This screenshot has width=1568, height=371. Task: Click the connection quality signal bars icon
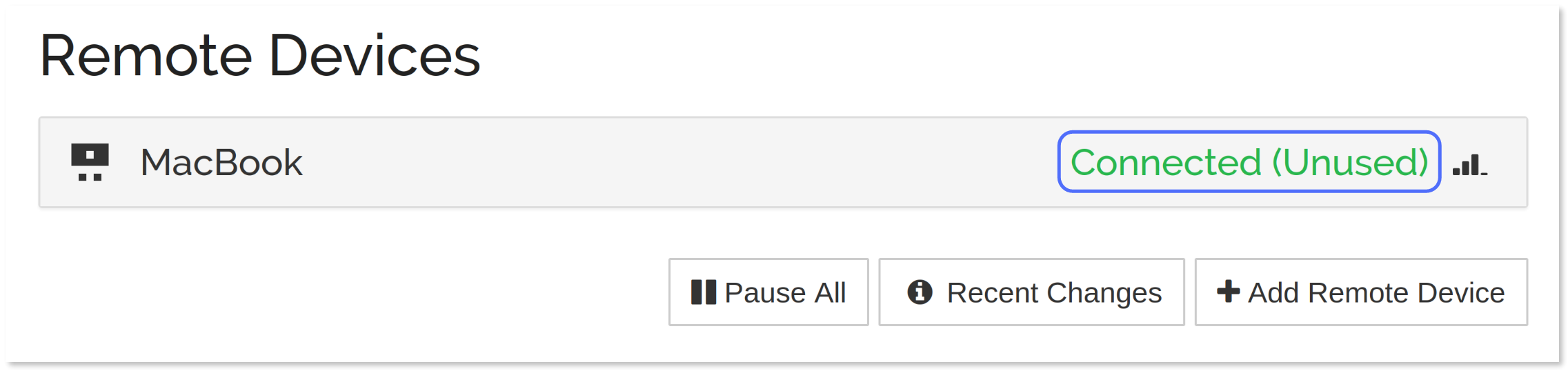tap(1469, 165)
